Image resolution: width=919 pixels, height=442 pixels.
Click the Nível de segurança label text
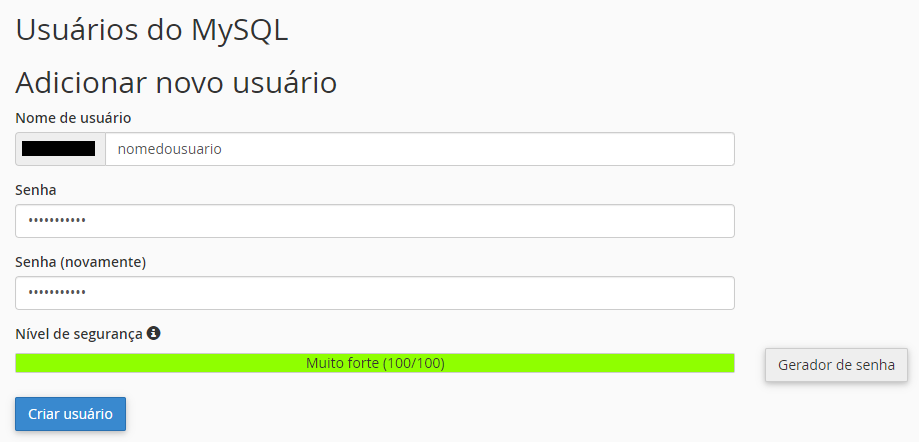coord(79,334)
